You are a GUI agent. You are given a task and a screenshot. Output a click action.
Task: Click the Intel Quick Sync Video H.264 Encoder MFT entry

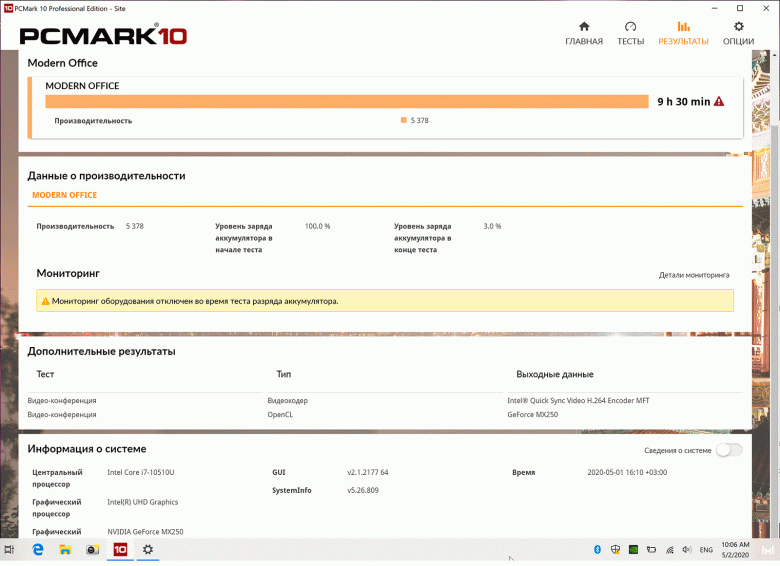(x=579, y=400)
